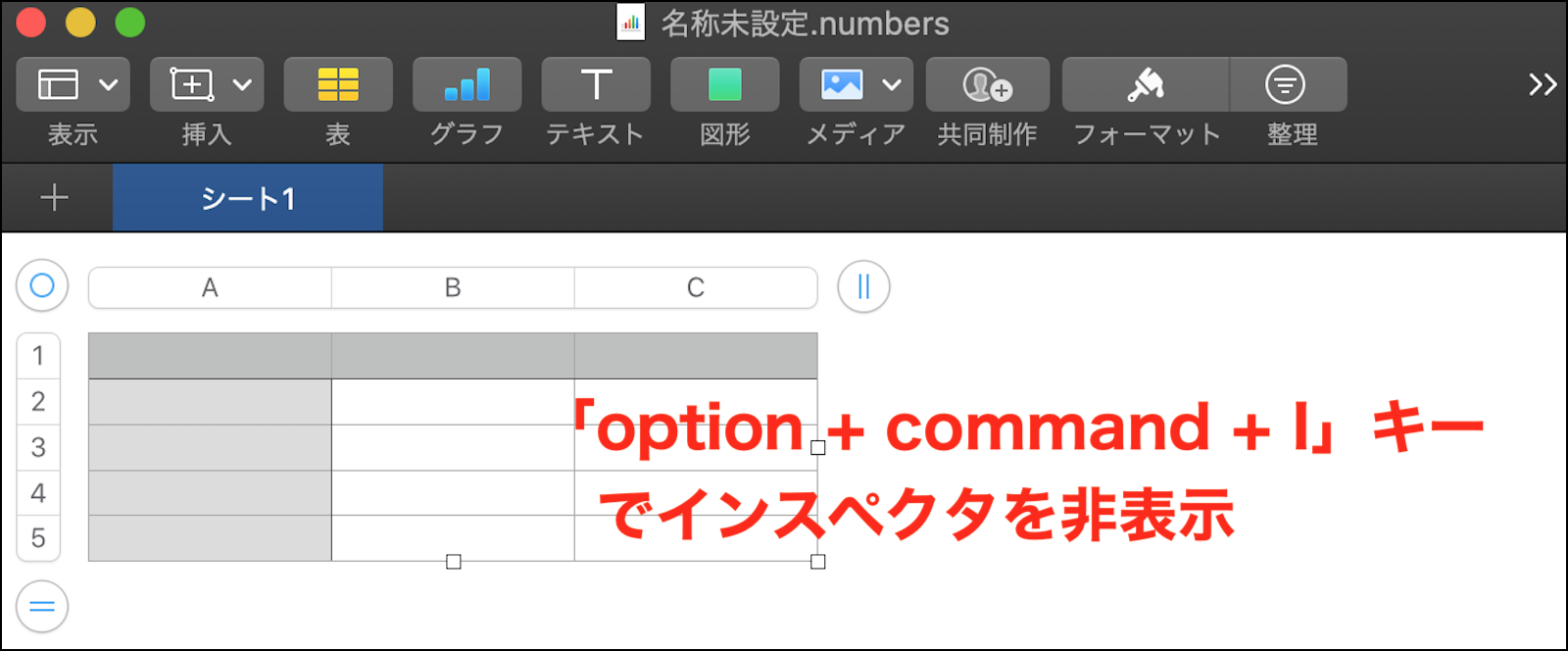
Task: Click the 表 (Table) toolbar icon
Action: click(338, 85)
